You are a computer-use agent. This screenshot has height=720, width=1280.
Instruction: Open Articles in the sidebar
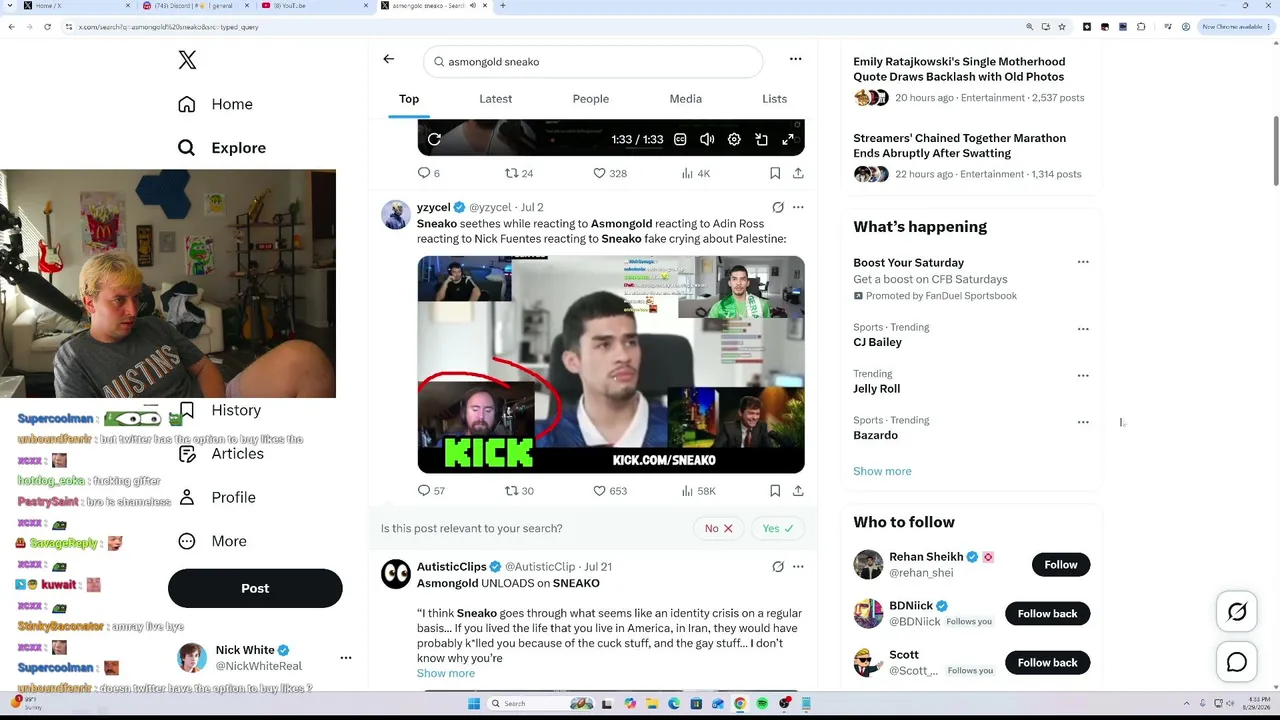pyautogui.click(x=221, y=454)
